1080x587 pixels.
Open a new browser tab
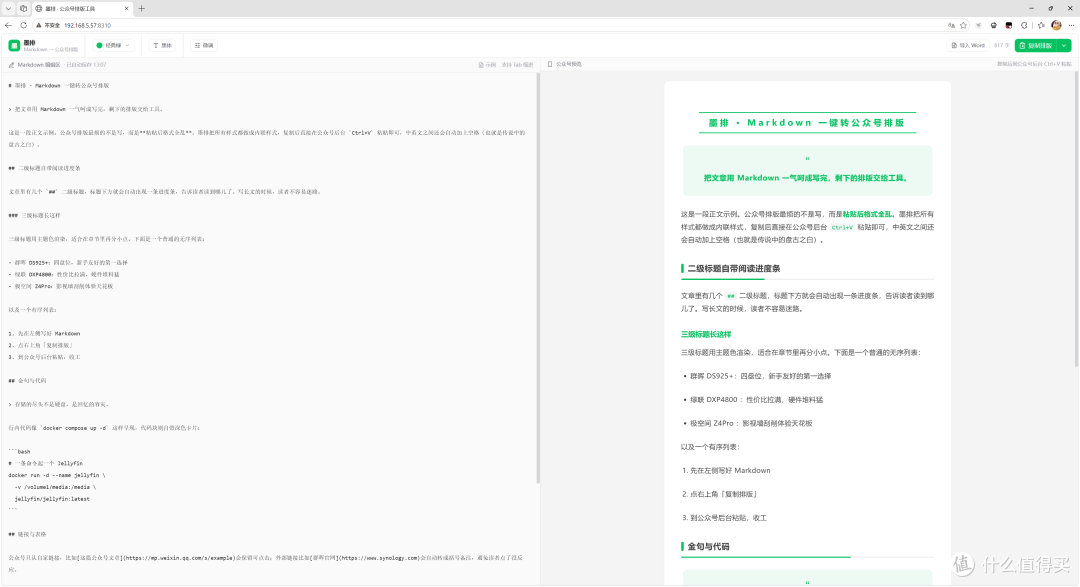pyautogui.click(x=142, y=8)
